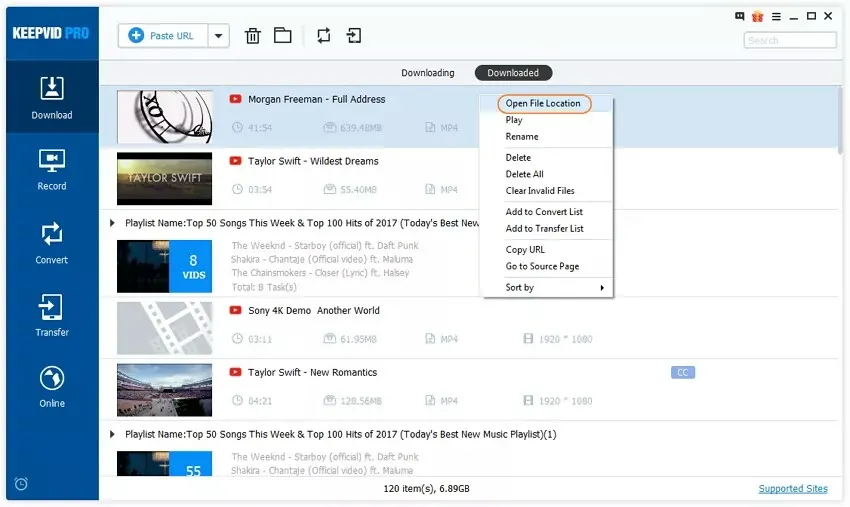The image size is (850, 507).
Task: Click the 04:21 duration of New Romantics
Action: pyautogui.click(x=260, y=401)
